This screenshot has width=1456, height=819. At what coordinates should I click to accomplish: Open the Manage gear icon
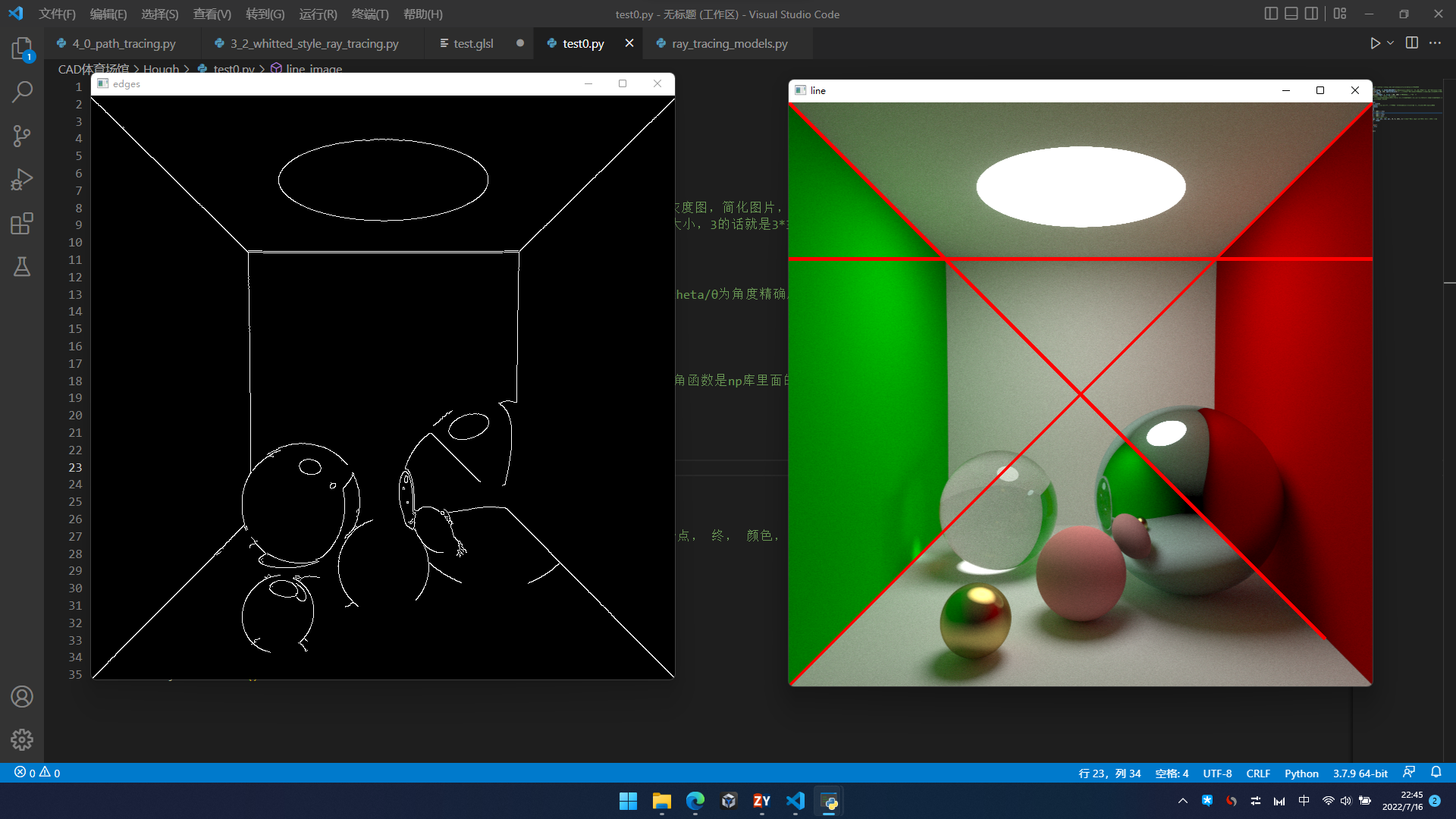click(22, 739)
